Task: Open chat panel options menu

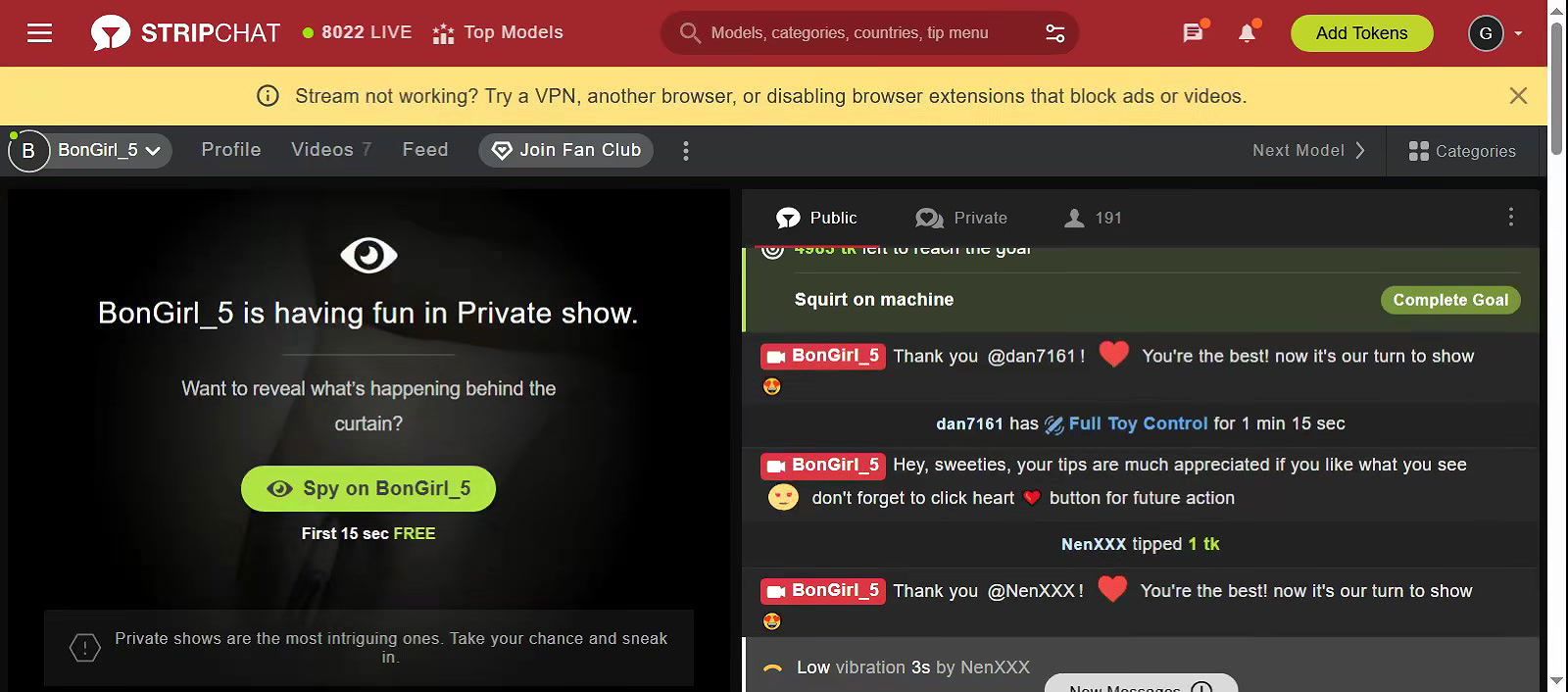Action: pos(1510,217)
